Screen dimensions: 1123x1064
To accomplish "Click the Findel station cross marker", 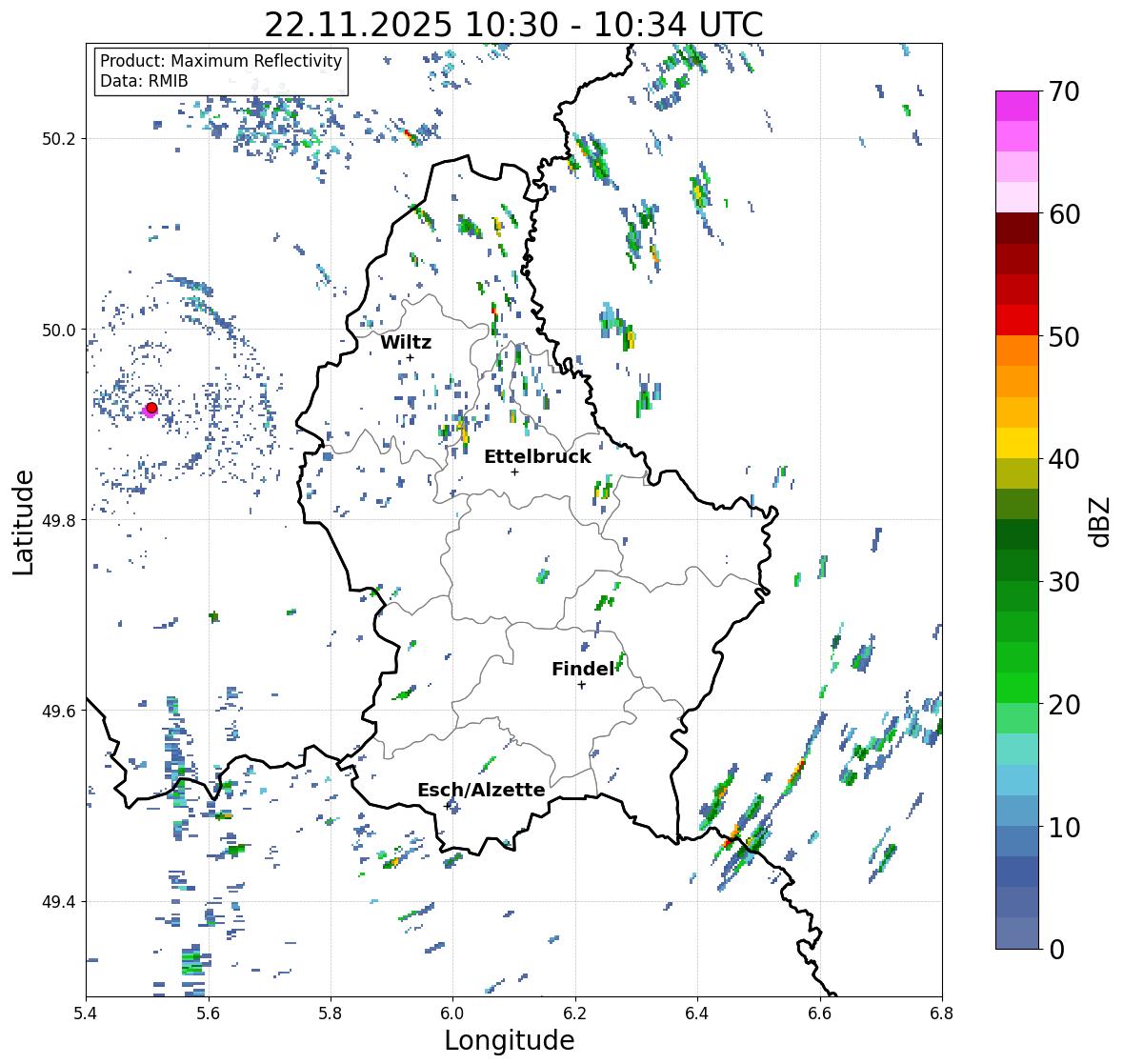I will pos(582,685).
